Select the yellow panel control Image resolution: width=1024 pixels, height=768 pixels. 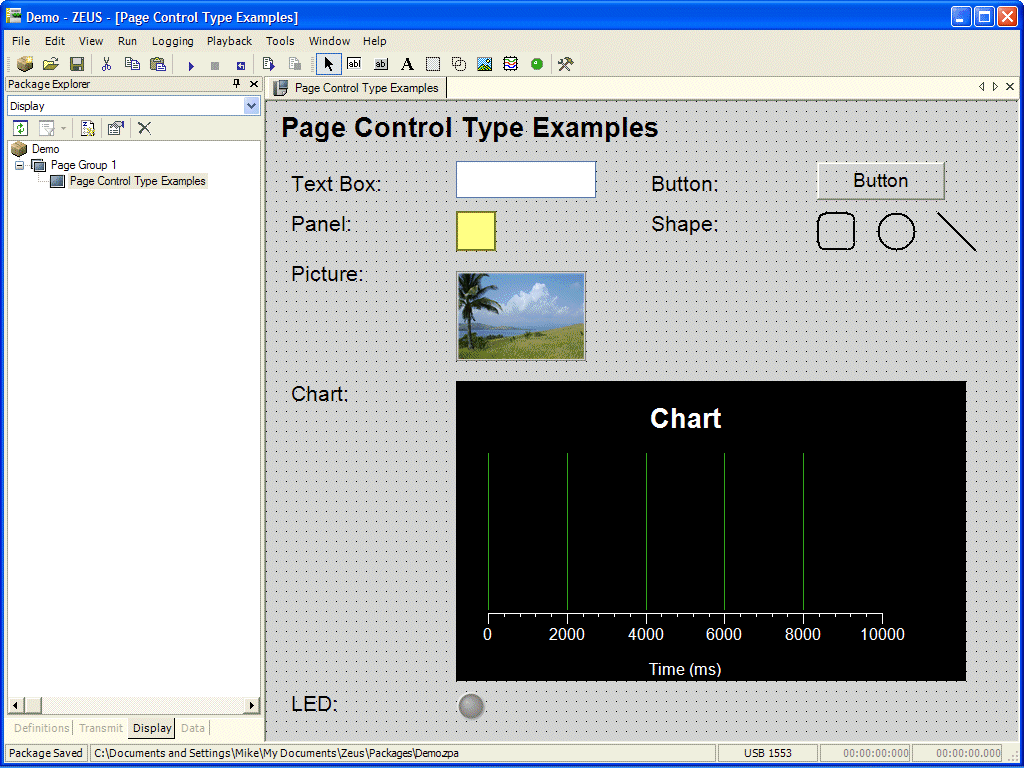[x=476, y=231]
